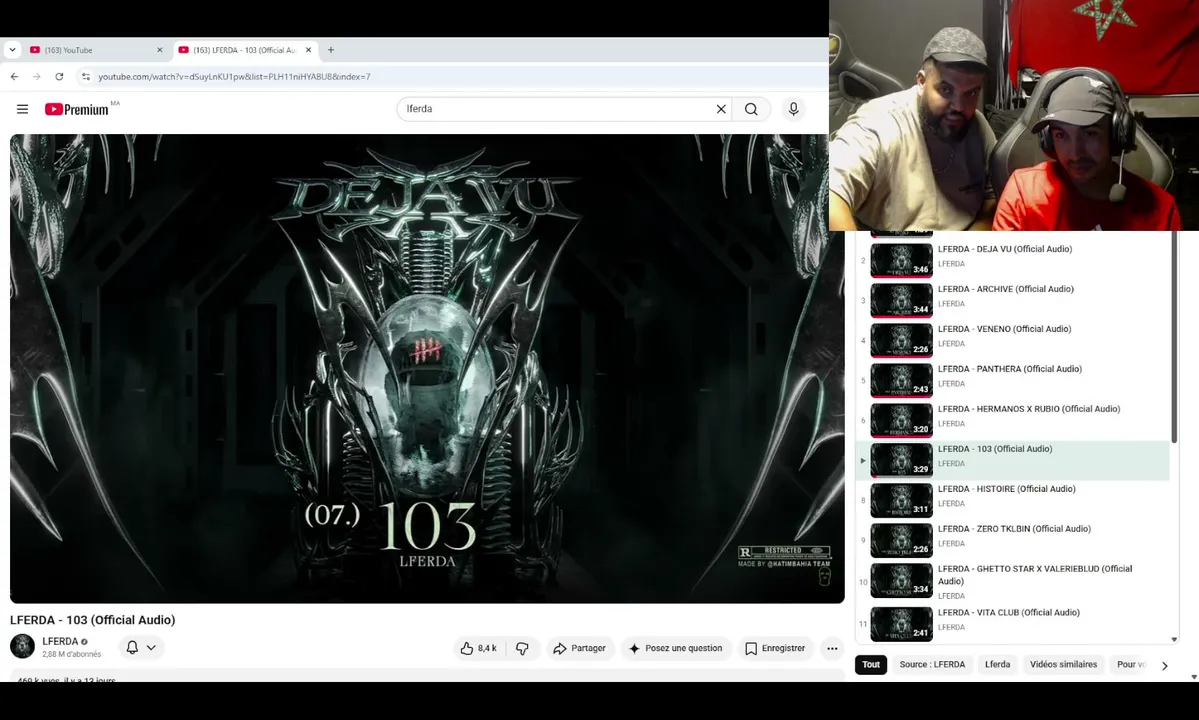
Task: Click the HISTOIRE thumbnail with 3:11 duration
Action: pos(902,500)
